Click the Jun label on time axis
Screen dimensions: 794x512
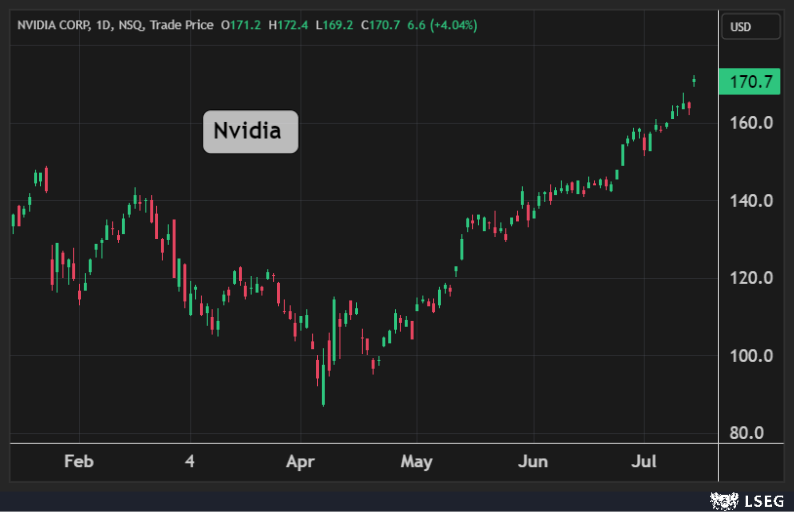tap(533, 461)
